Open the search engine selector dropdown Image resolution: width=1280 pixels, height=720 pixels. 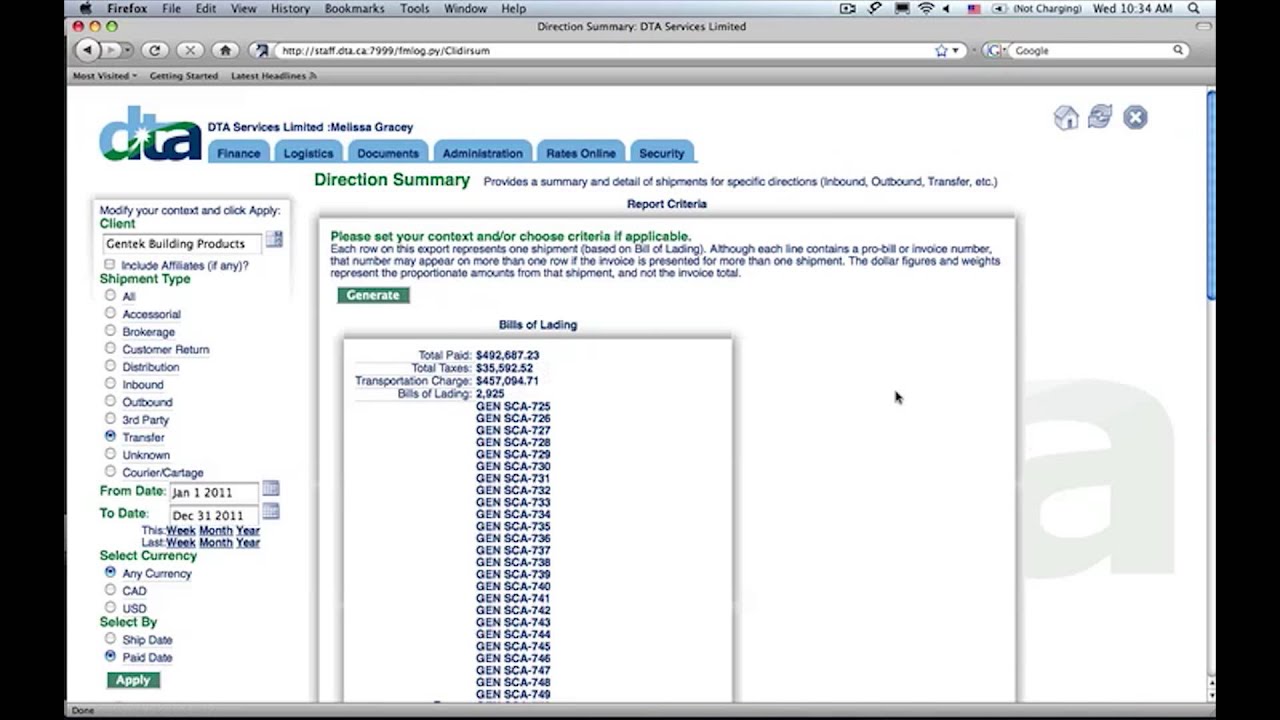click(994, 50)
